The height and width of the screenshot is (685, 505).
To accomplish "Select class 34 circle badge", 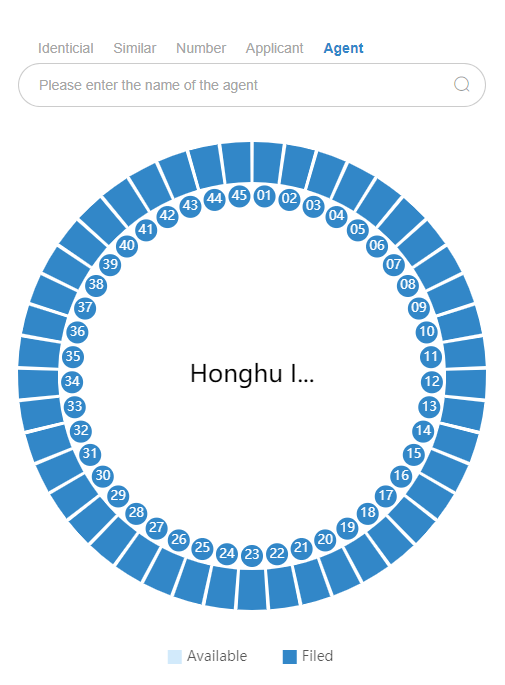I will click(x=72, y=381).
